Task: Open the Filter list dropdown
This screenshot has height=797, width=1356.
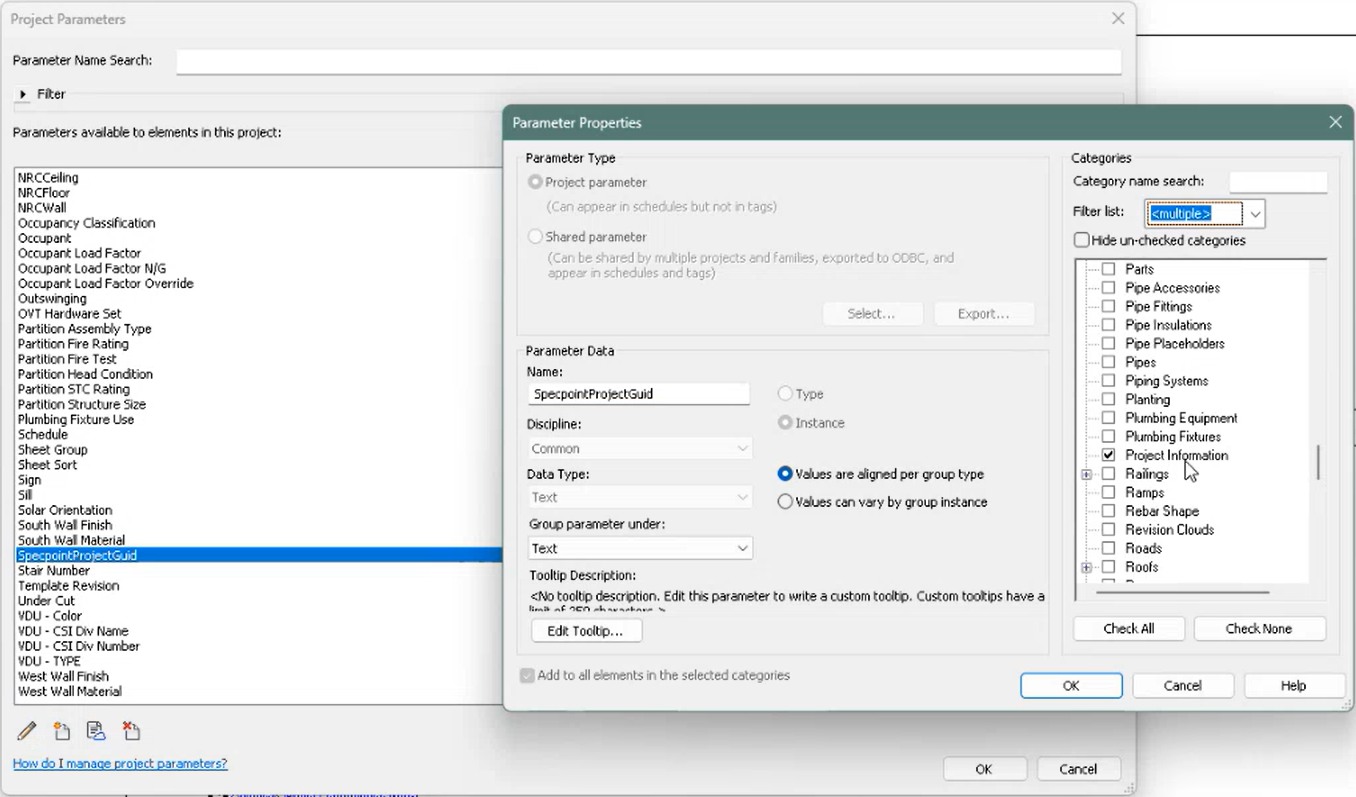Action: click(x=1255, y=213)
